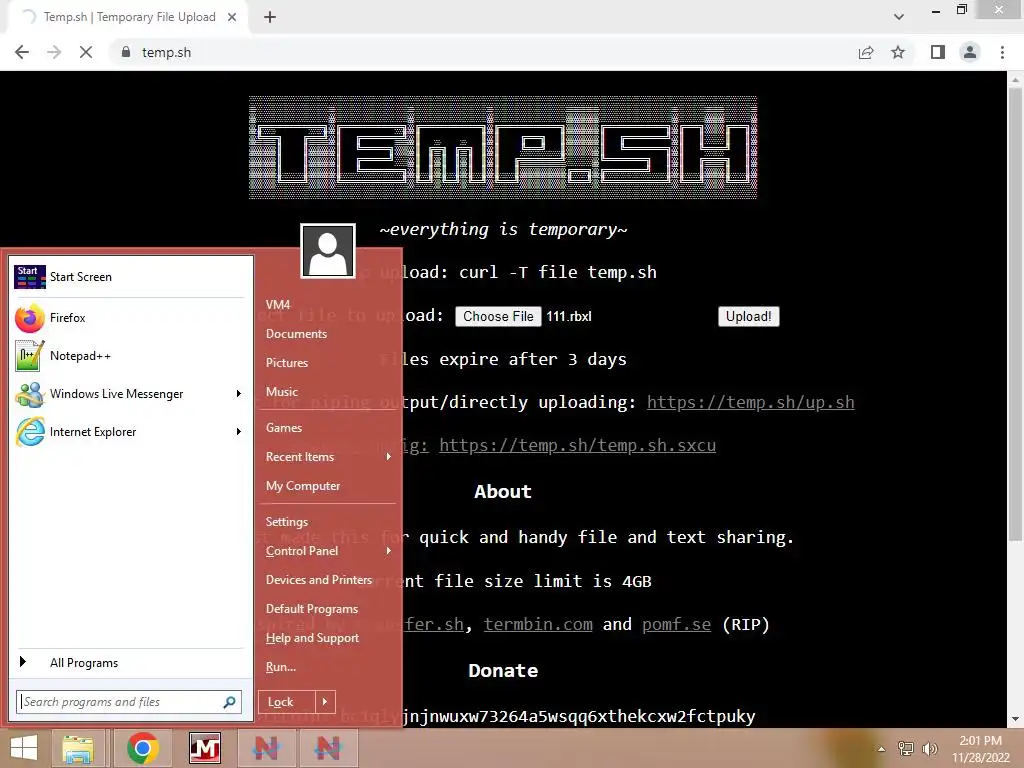Click the taskbar clock and date
Image resolution: width=1024 pixels, height=768 pixels.
tap(980, 749)
